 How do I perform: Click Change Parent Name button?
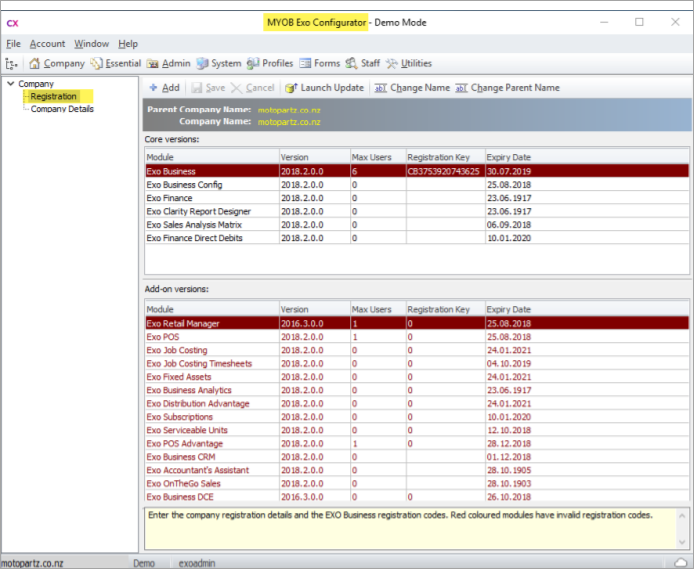(x=507, y=88)
